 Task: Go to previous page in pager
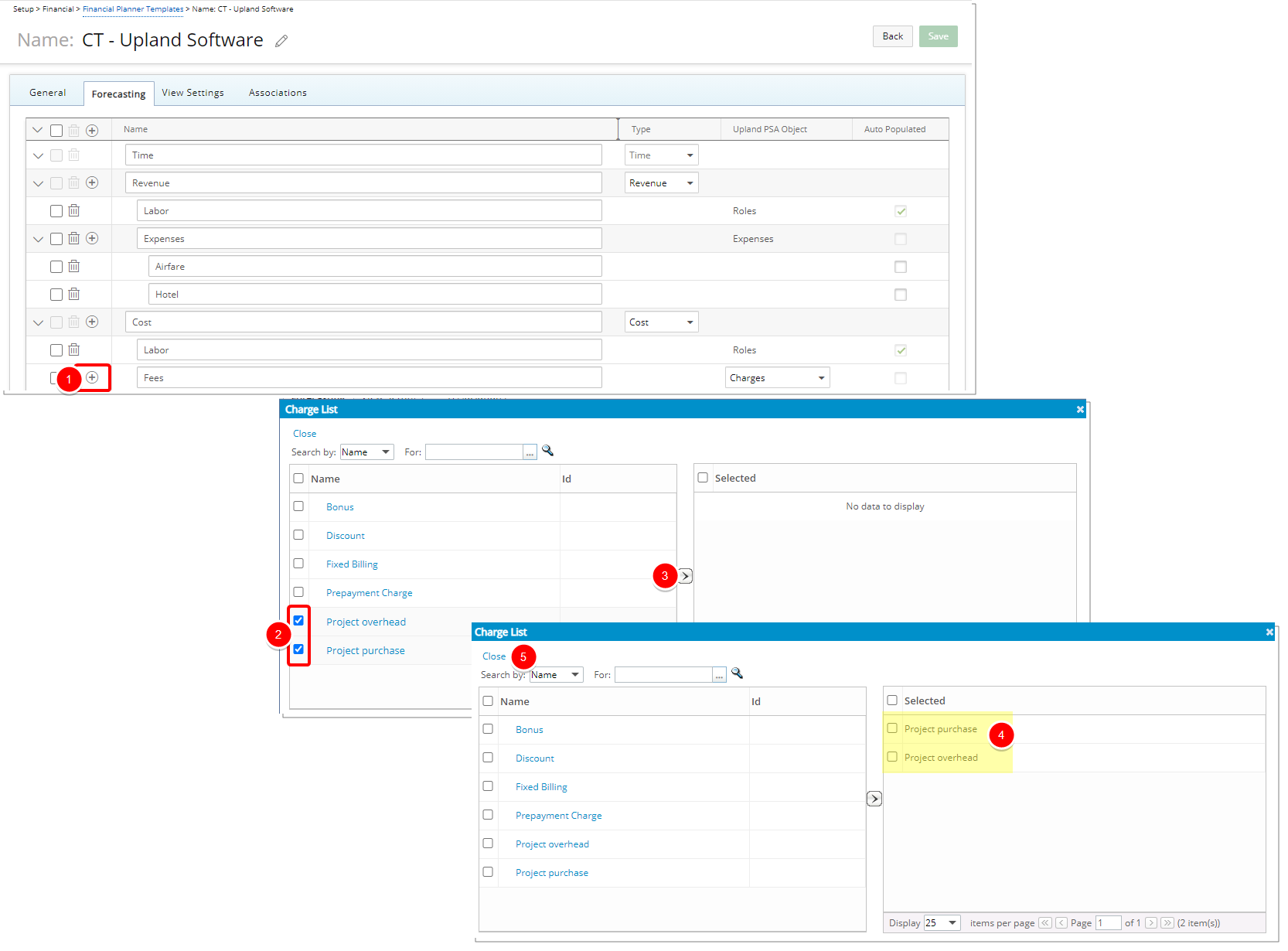click(1061, 923)
